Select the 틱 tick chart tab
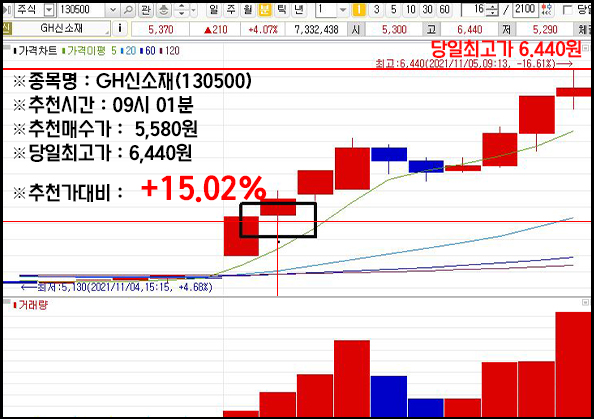This screenshot has height=419, width=594. point(282,9)
